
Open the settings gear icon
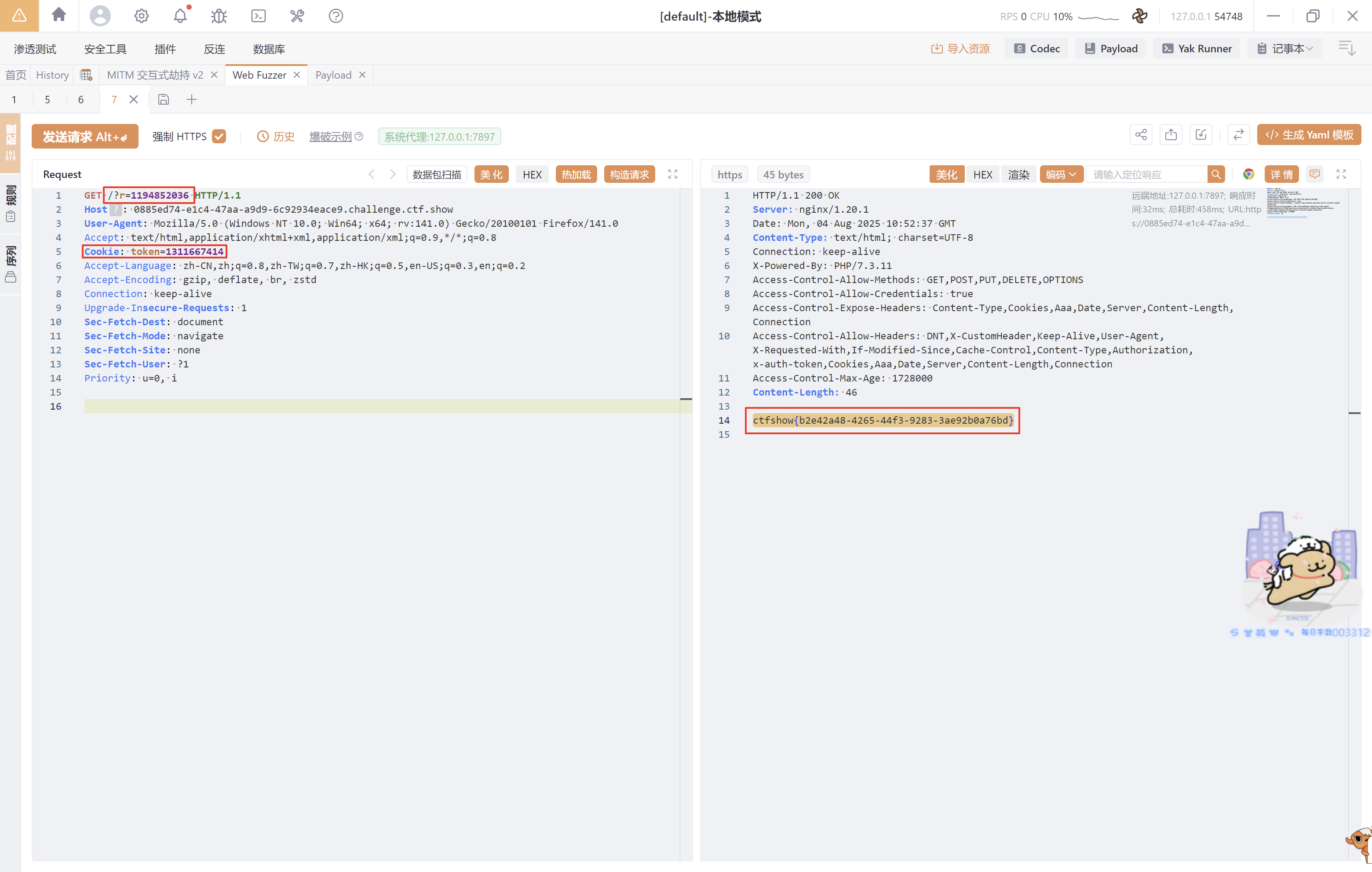141,15
